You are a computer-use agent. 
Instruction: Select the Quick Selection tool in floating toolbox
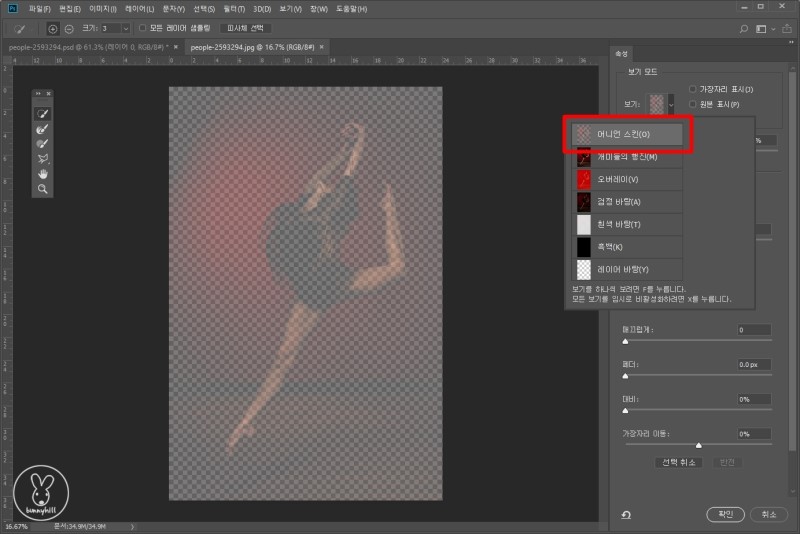[43, 114]
